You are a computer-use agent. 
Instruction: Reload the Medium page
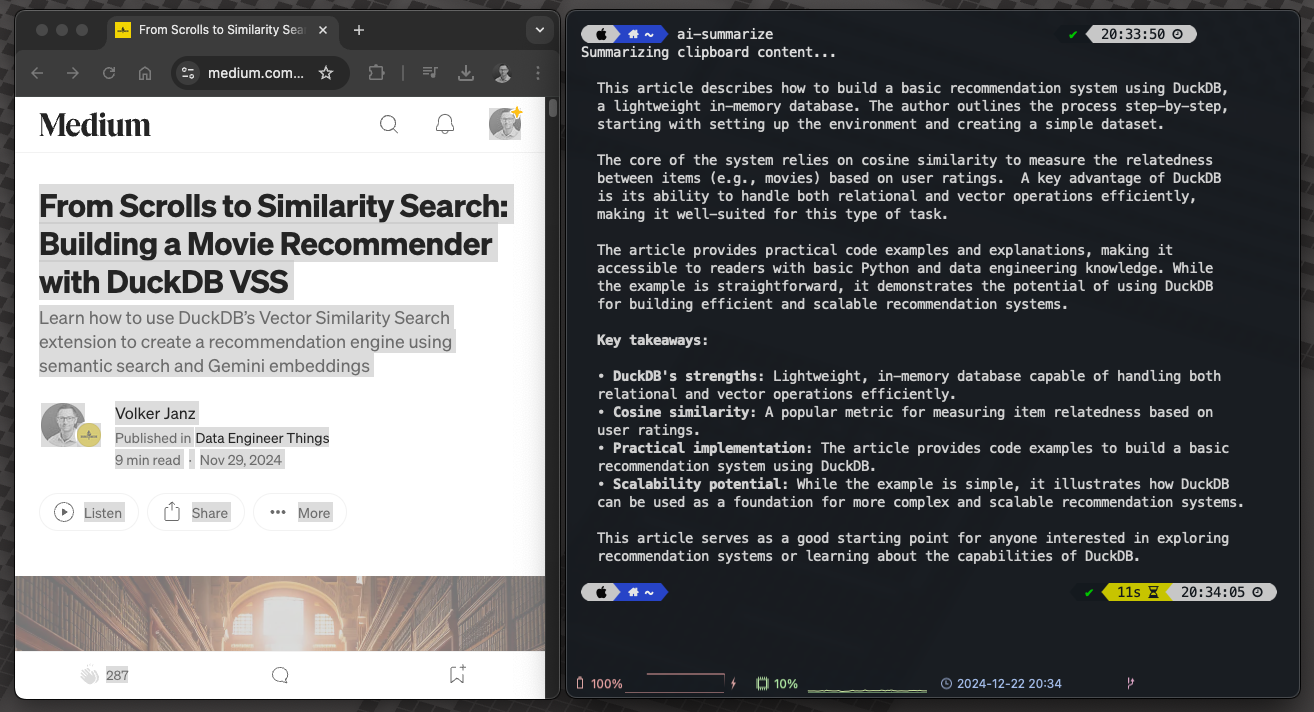tap(108, 72)
